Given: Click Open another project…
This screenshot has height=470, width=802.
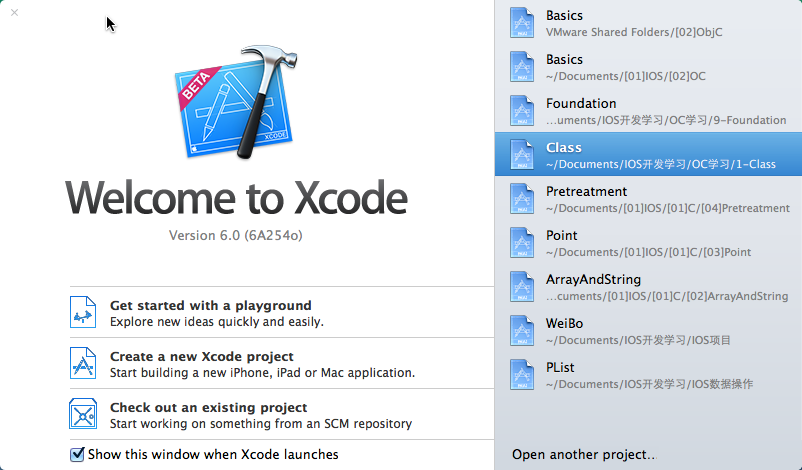Looking at the screenshot, I should (584, 454).
